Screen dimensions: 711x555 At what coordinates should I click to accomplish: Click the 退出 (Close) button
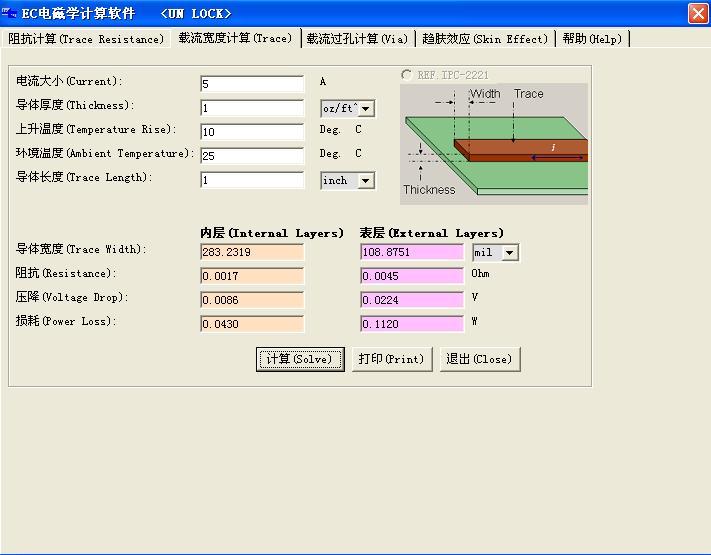point(480,359)
